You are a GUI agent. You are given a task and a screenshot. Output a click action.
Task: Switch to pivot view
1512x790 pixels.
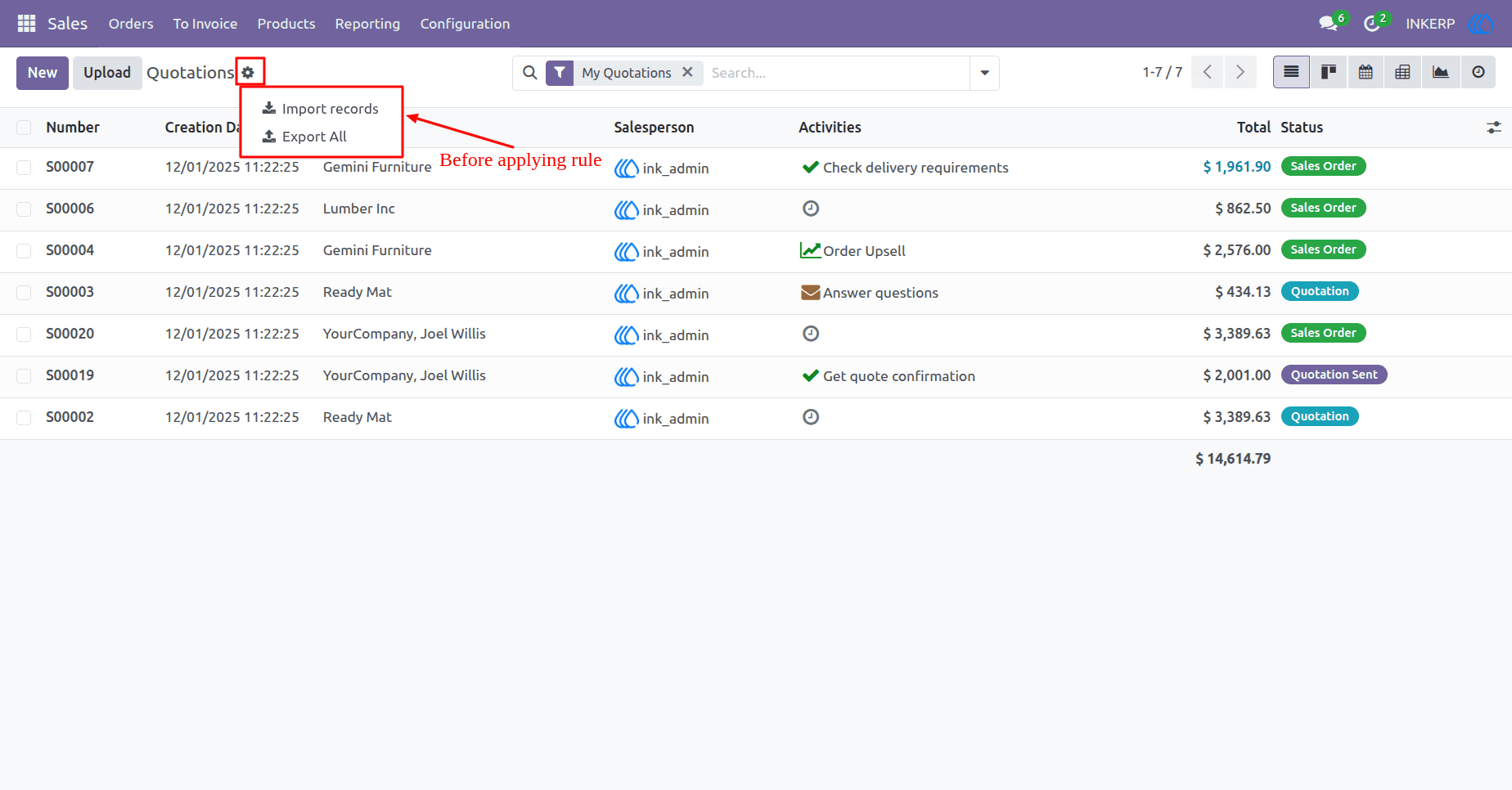tap(1402, 72)
